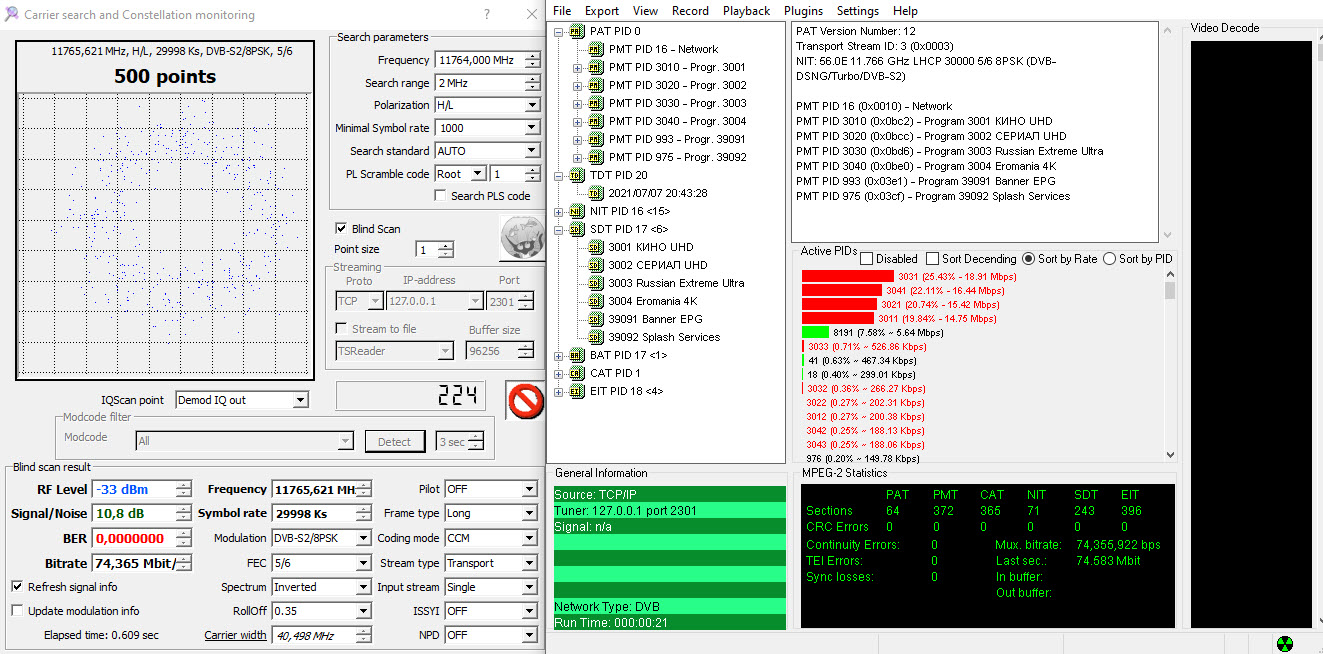
Task: Open the help question mark in title bar
Action: (487, 15)
